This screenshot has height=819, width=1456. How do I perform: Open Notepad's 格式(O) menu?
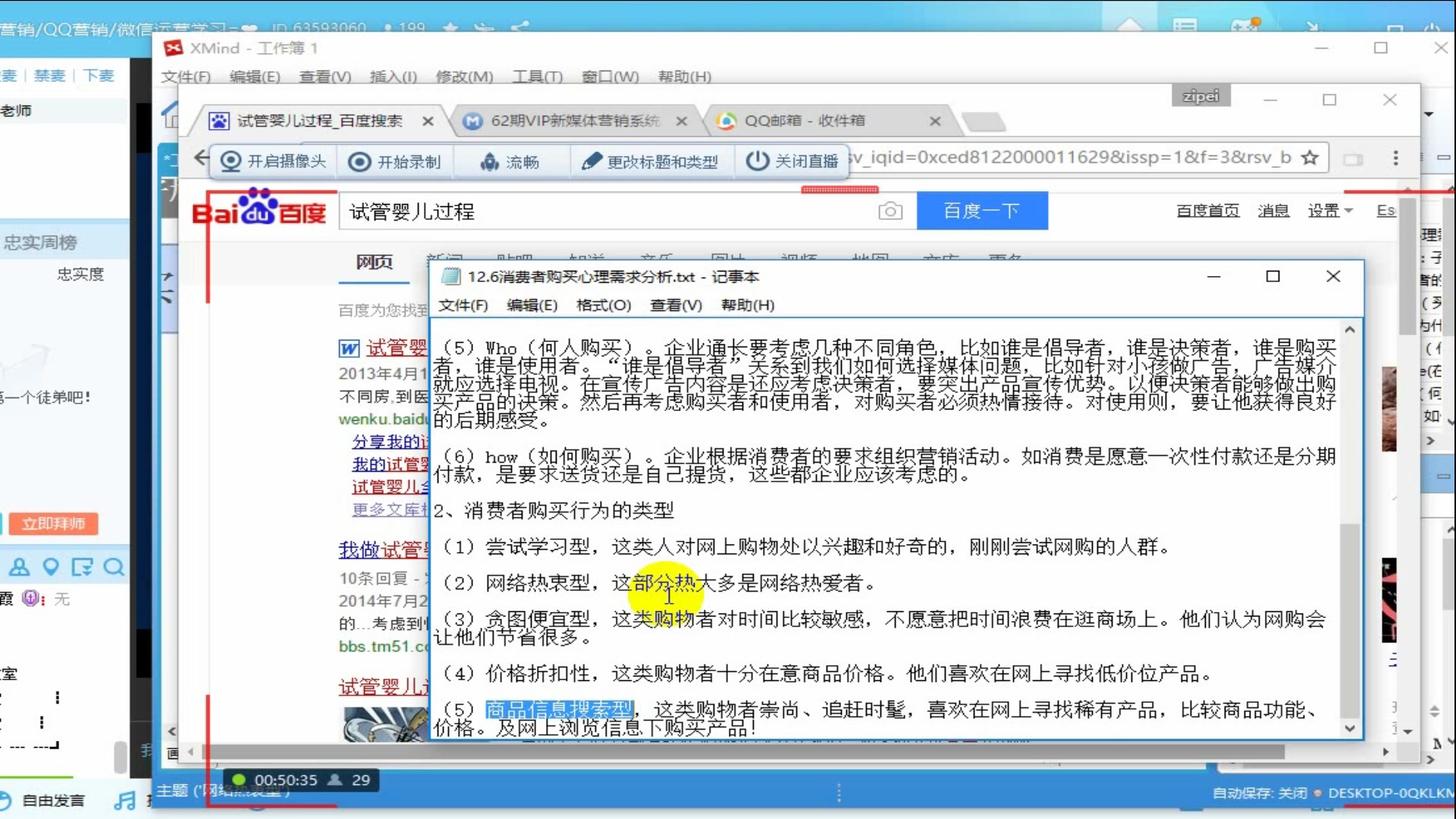tap(603, 305)
